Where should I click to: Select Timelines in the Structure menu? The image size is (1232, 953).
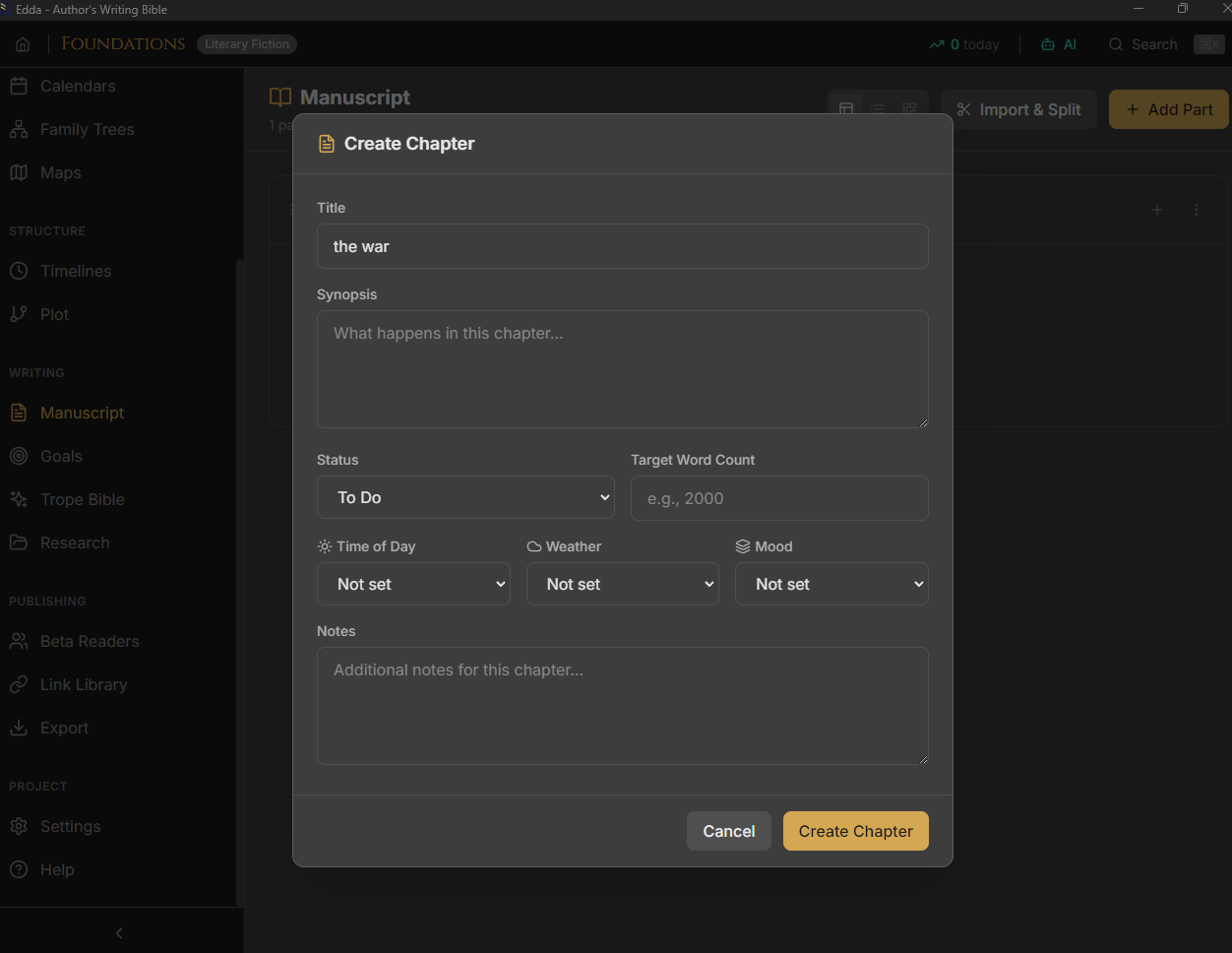coord(75,271)
